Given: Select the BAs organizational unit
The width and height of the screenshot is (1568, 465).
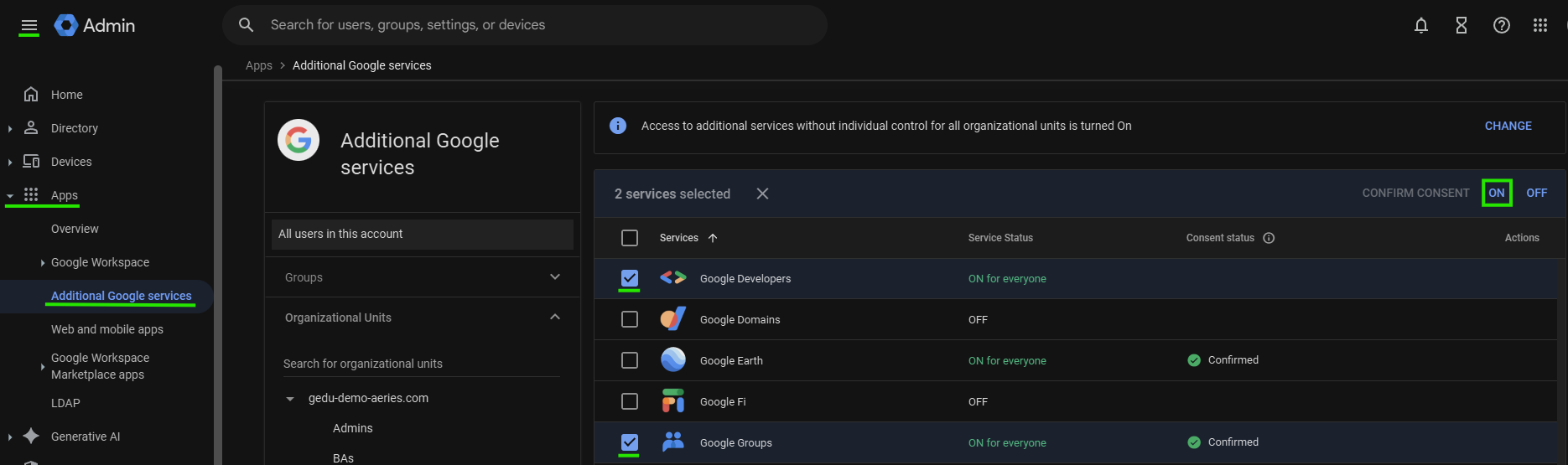Looking at the screenshot, I should pos(343,458).
